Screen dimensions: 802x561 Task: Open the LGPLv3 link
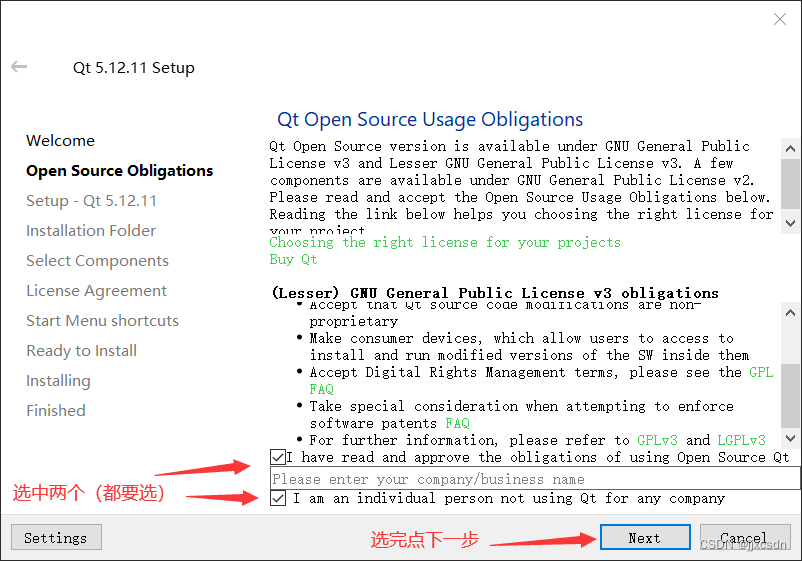[741, 440]
